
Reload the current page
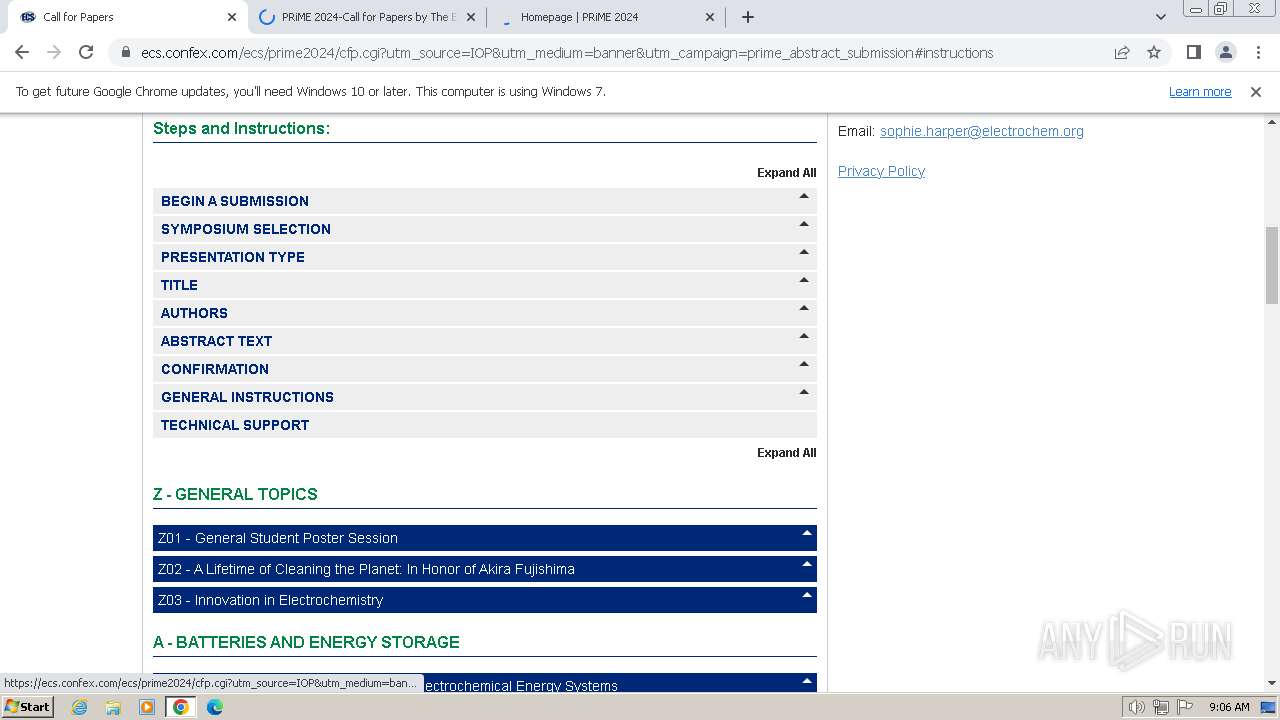click(x=86, y=52)
